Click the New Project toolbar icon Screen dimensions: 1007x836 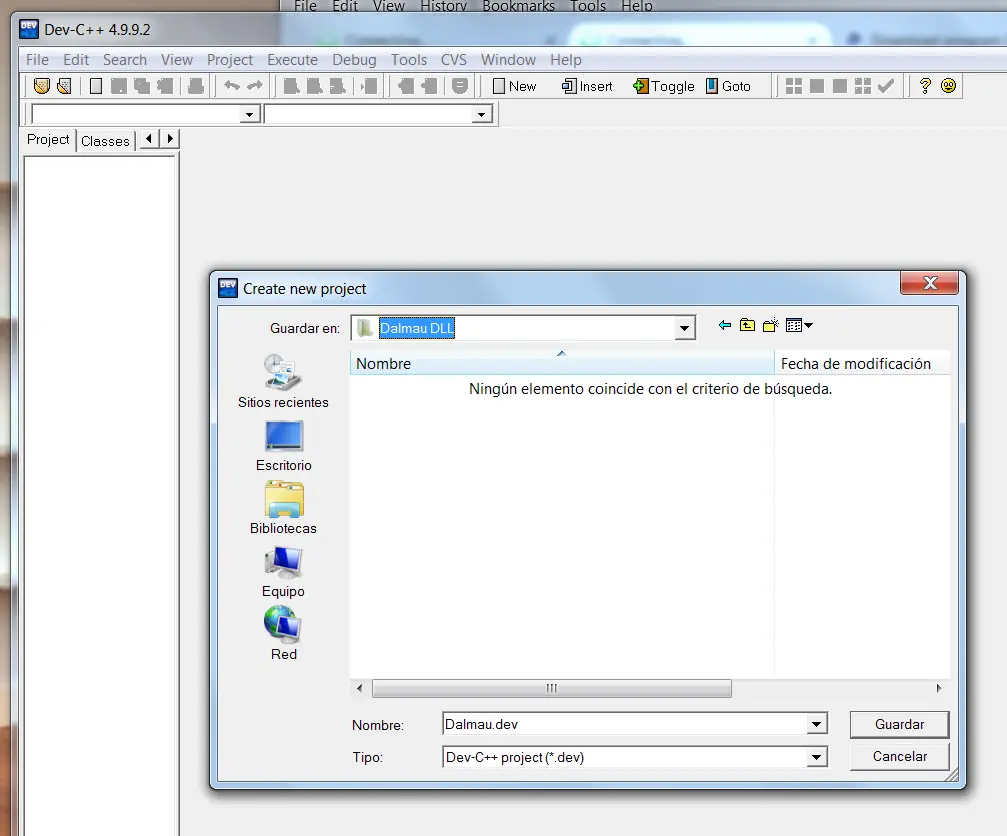point(42,86)
